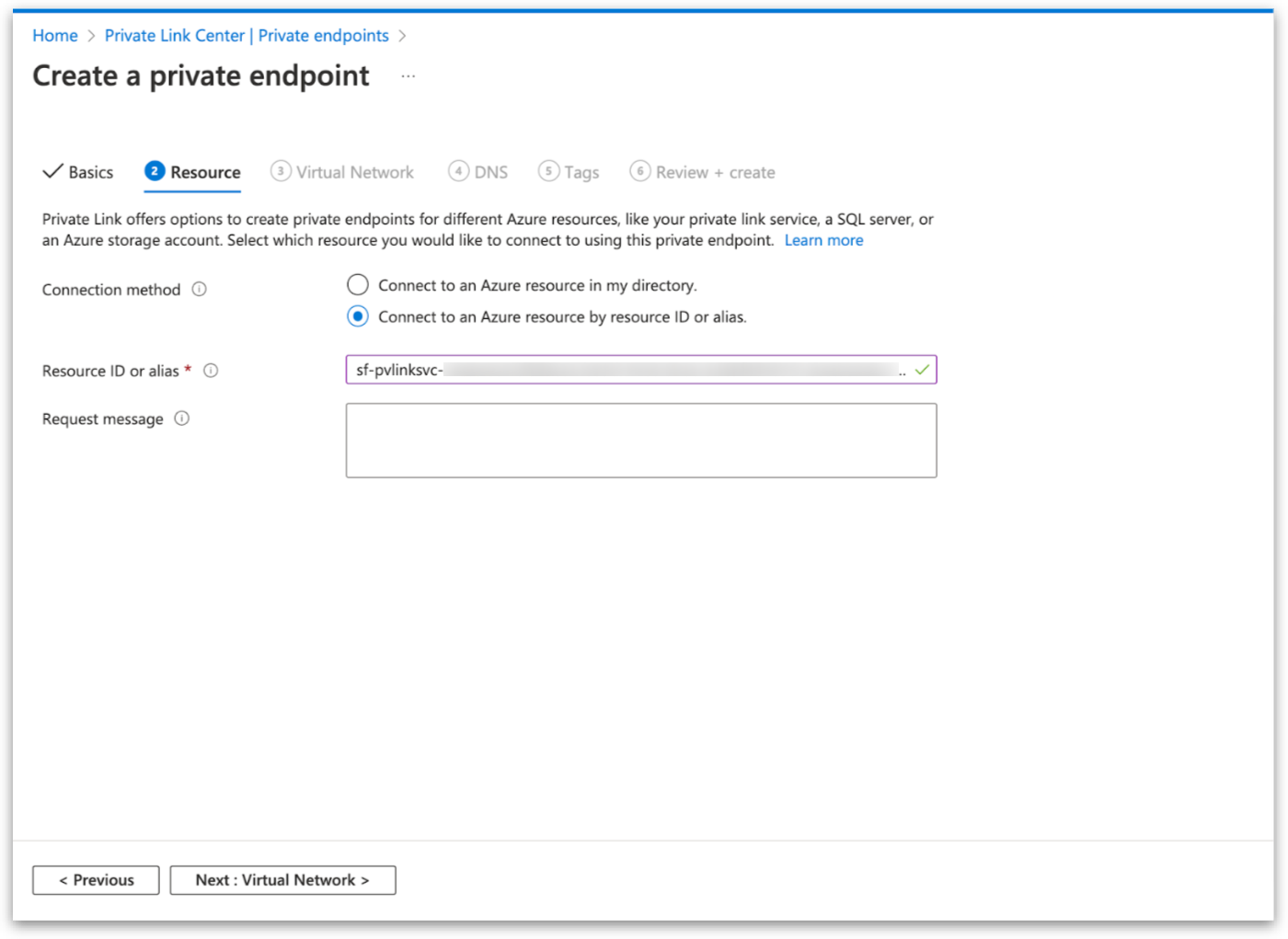Viewport: 1288px width, 939px height.
Task: Click the green validation checkmark in resource field
Action: pyautogui.click(x=922, y=370)
